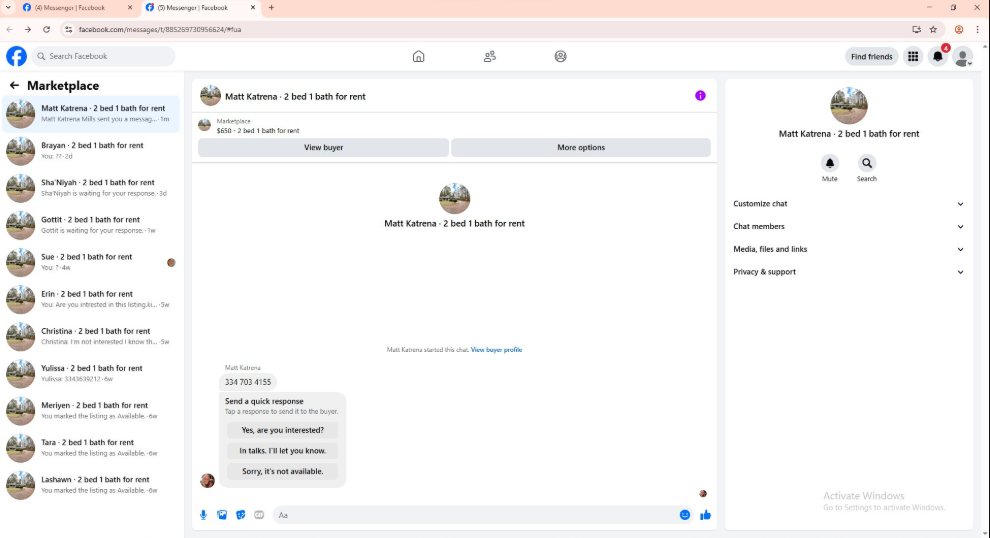Open the Gottit conversation

[x=91, y=225]
